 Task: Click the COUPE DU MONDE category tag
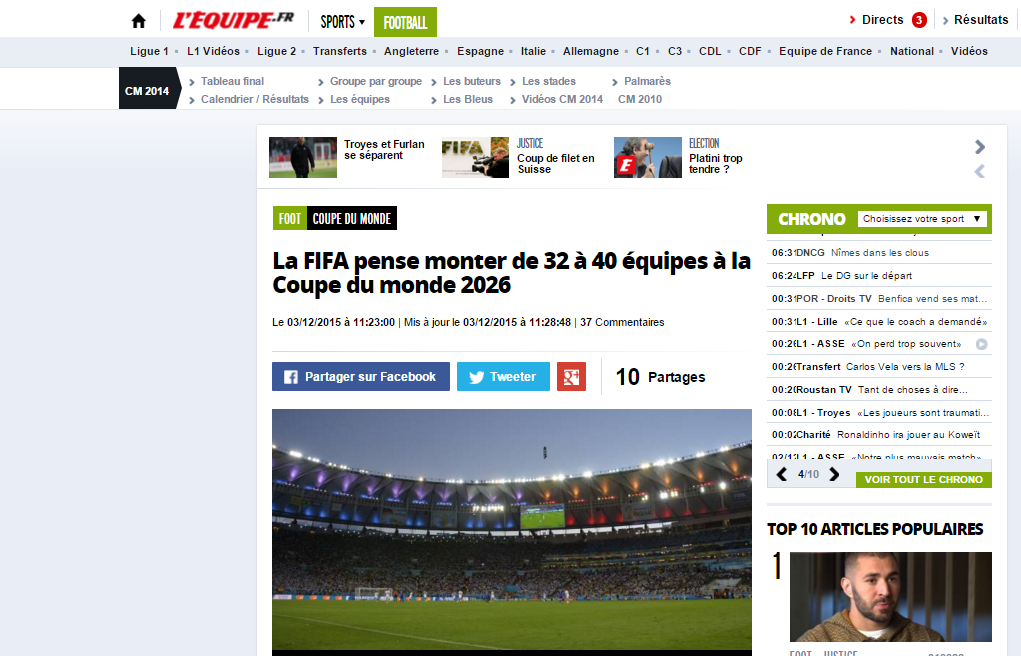coord(352,219)
